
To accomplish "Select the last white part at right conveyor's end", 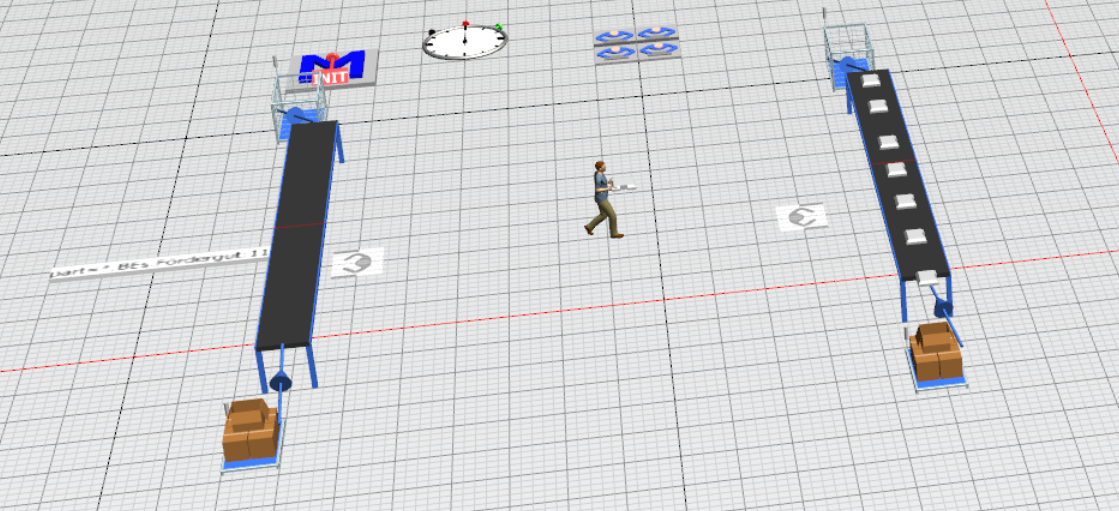I will point(928,276).
